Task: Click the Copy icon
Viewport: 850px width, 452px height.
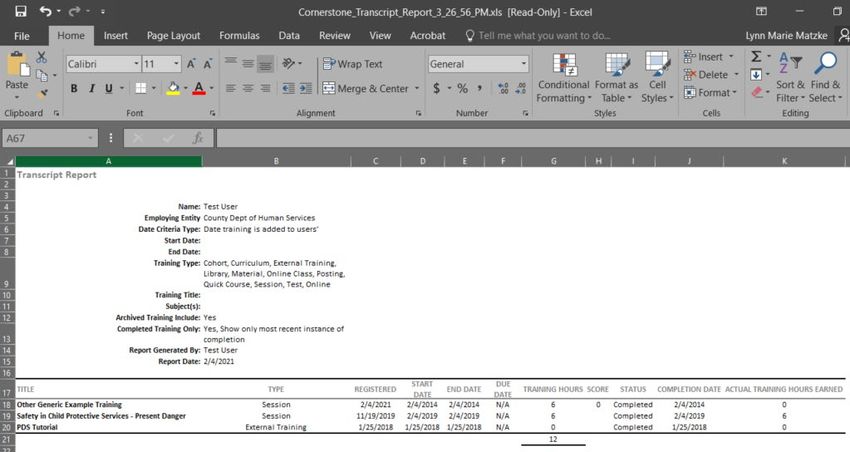Action: (x=42, y=75)
